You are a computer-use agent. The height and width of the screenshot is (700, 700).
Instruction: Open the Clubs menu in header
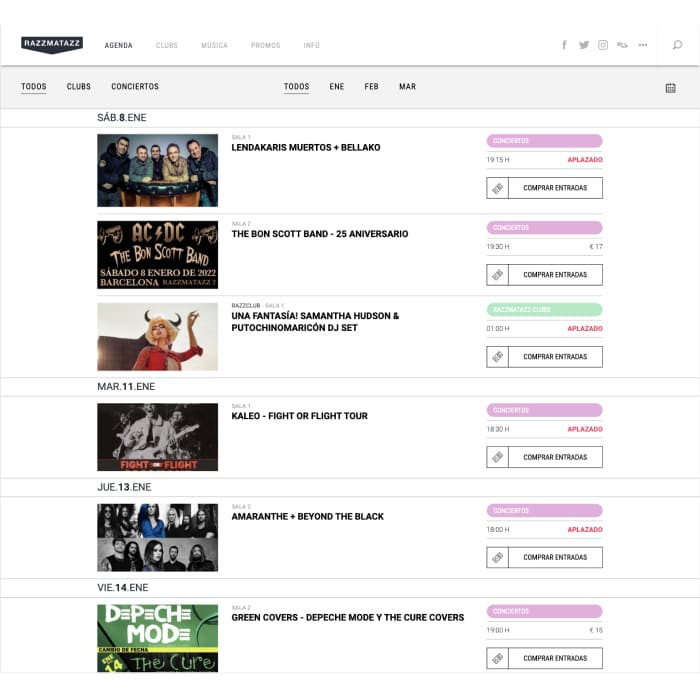[167, 46]
